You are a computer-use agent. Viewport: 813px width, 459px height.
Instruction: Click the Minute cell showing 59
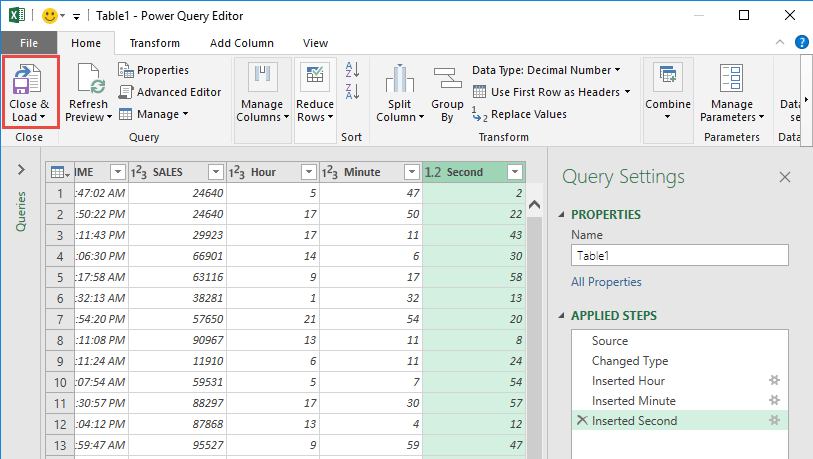point(371,445)
